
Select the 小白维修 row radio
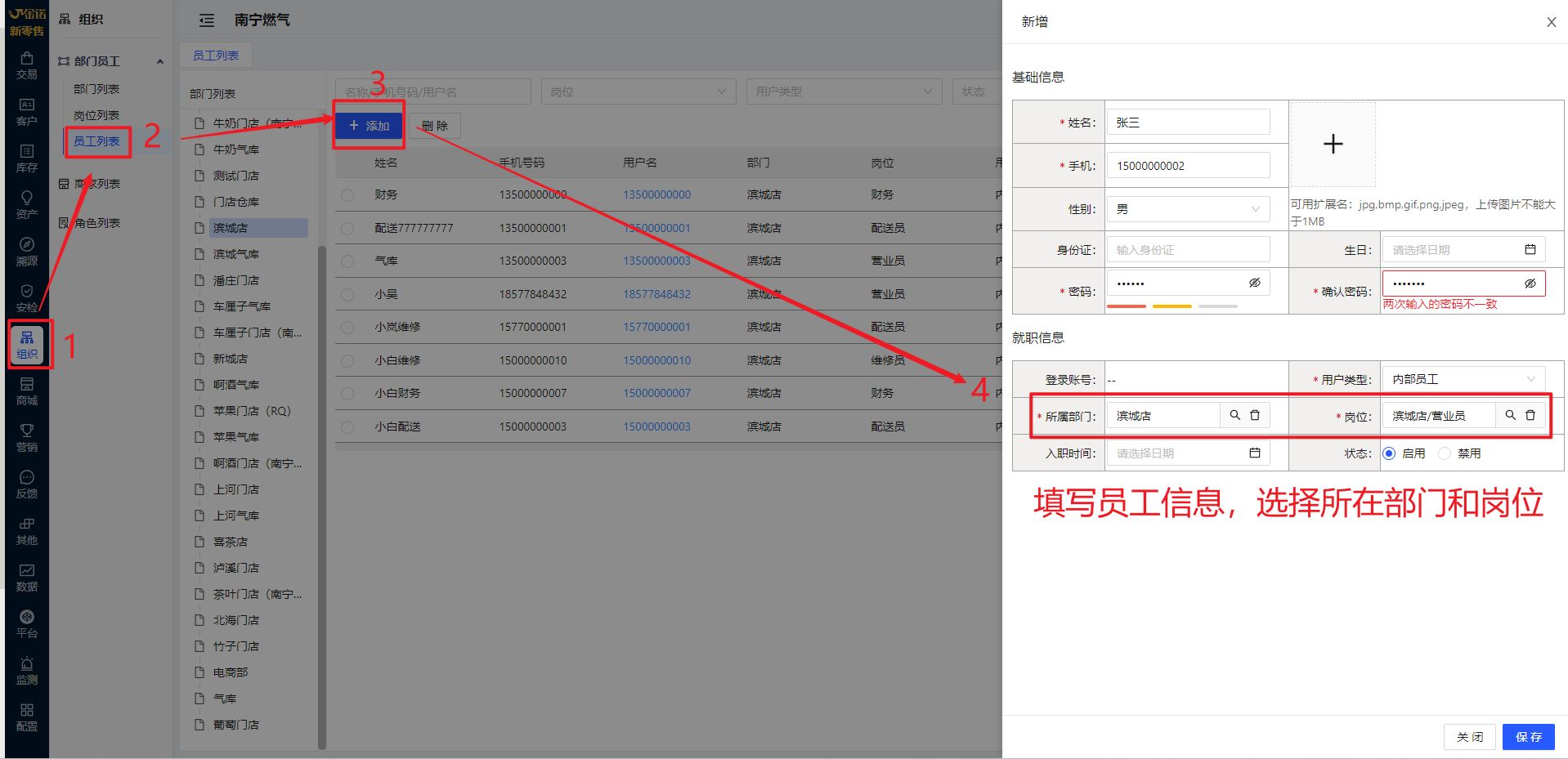(x=347, y=361)
